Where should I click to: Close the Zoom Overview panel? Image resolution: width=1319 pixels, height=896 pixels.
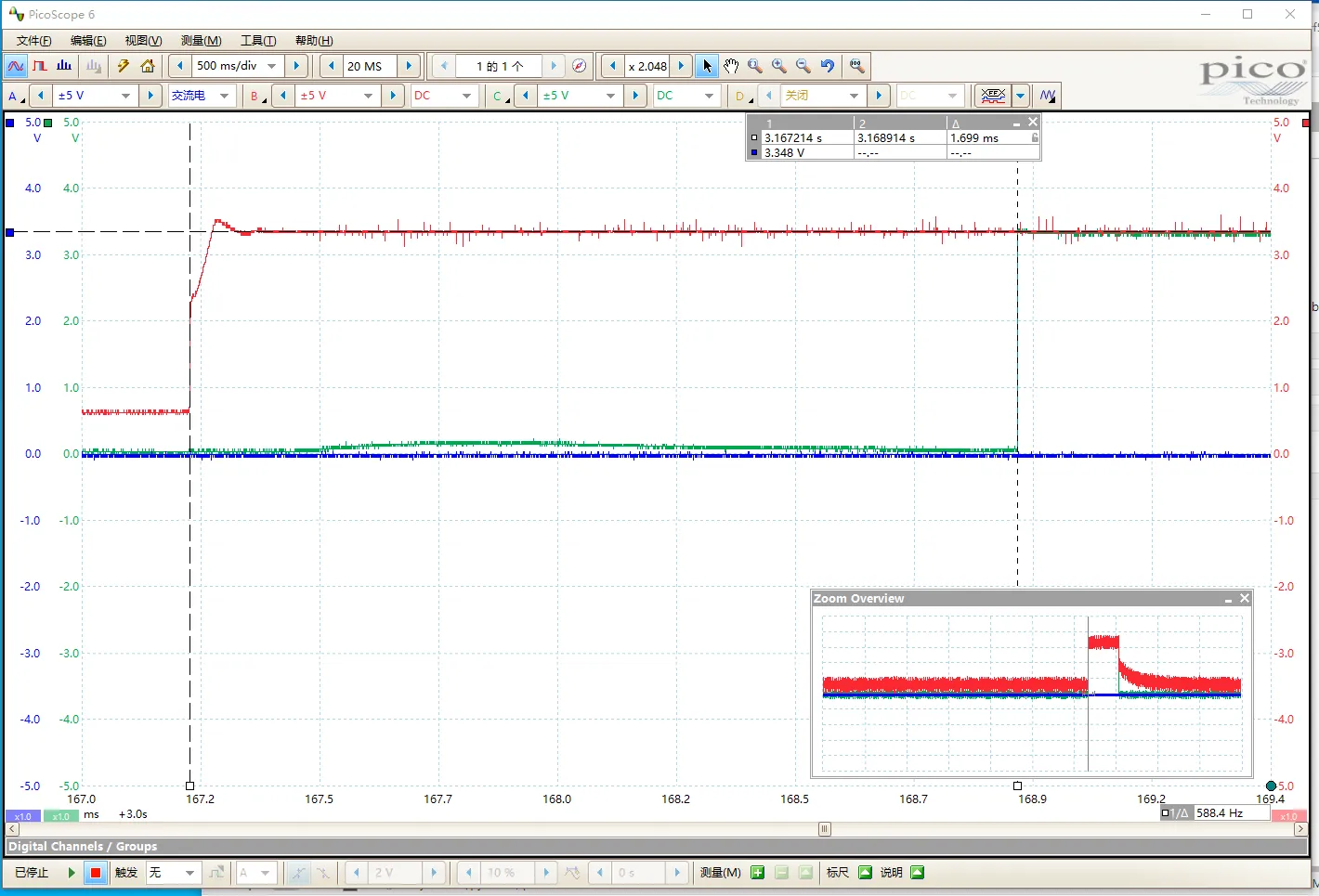pos(1245,599)
